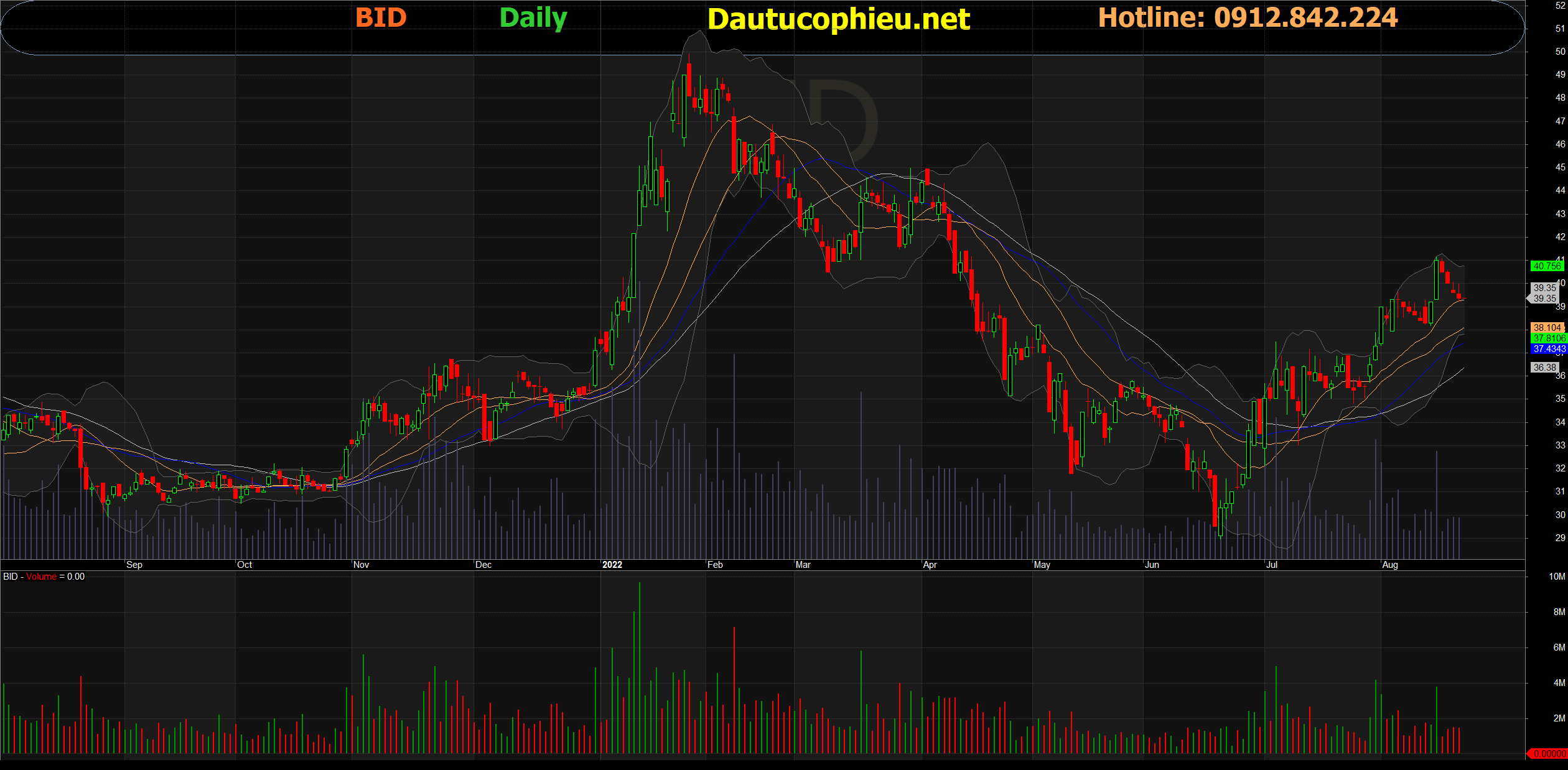1568x770 pixels.
Task: Click the BID ticker symbol title
Action: (x=381, y=17)
